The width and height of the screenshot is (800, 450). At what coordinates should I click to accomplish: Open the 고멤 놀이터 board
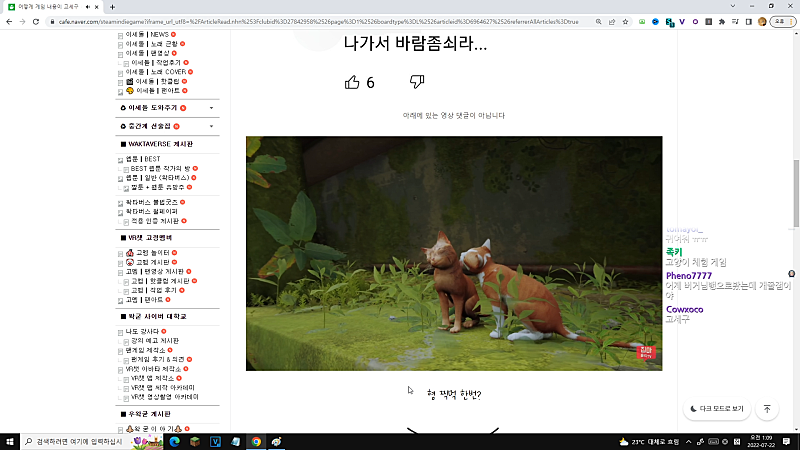(x=153, y=253)
